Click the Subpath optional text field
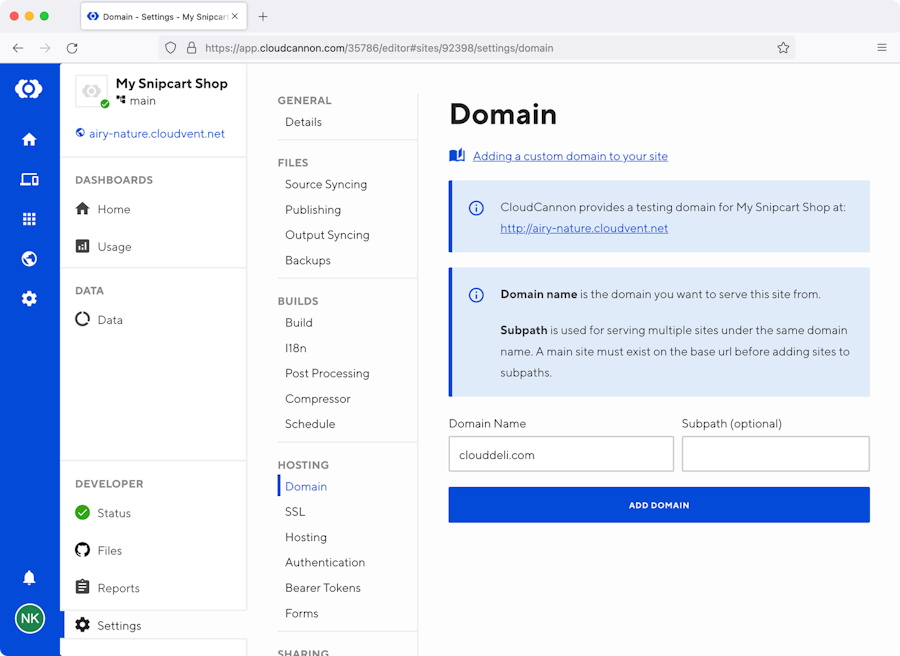This screenshot has height=656, width=900. click(x=775, y=454)
